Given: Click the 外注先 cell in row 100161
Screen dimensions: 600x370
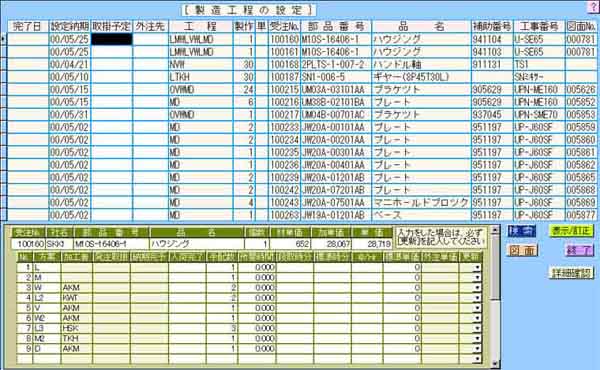Looking at the screenshot, I should tap(150, 52).
